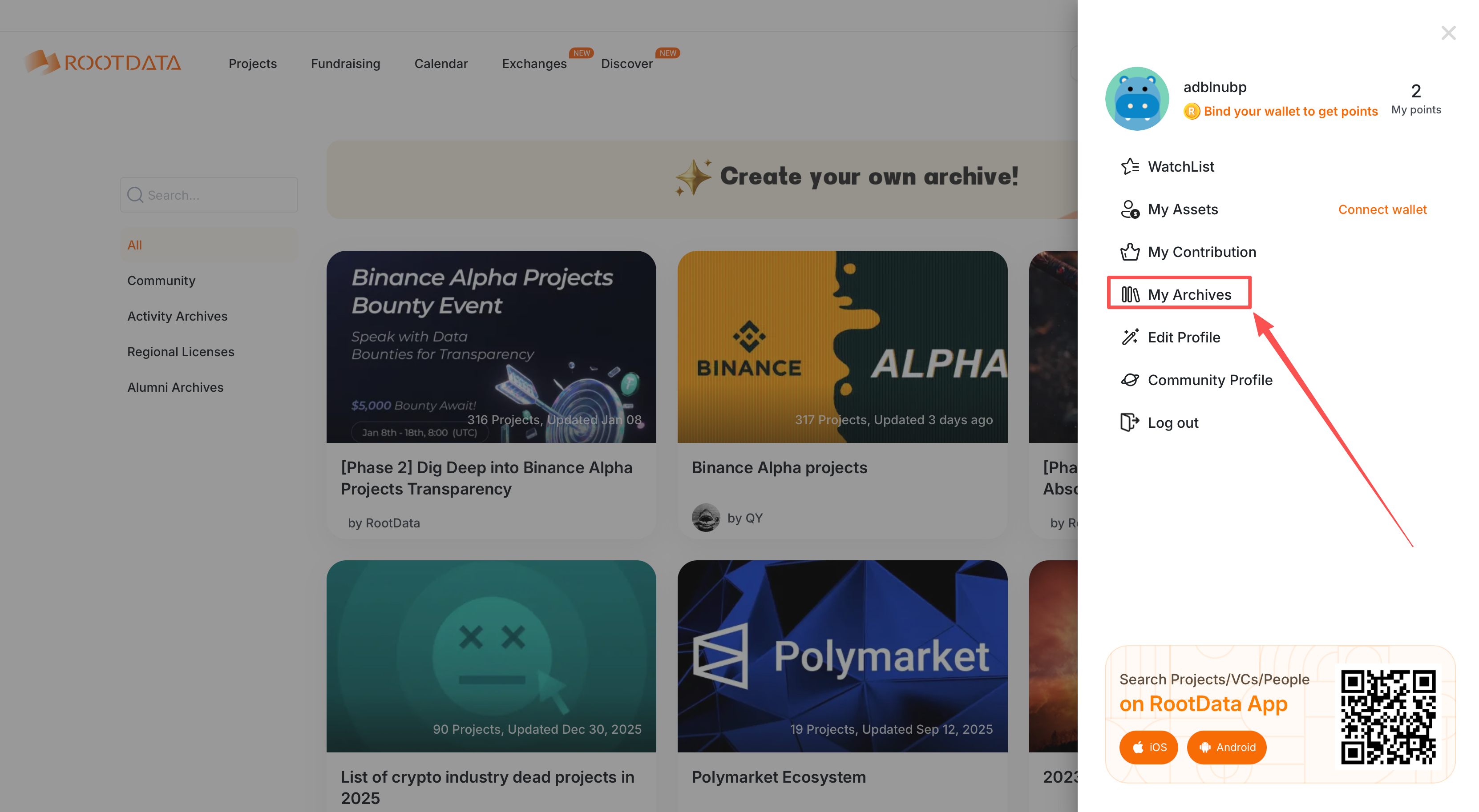Open the Fundraising menu item
1479x812 pixels.
pos(345,64)
